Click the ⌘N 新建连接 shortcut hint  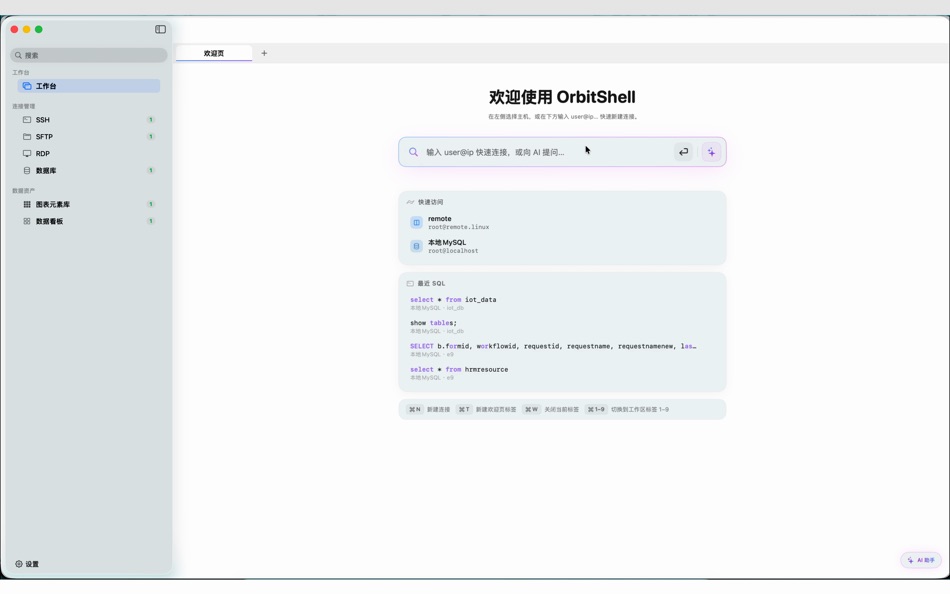[428, 410]
